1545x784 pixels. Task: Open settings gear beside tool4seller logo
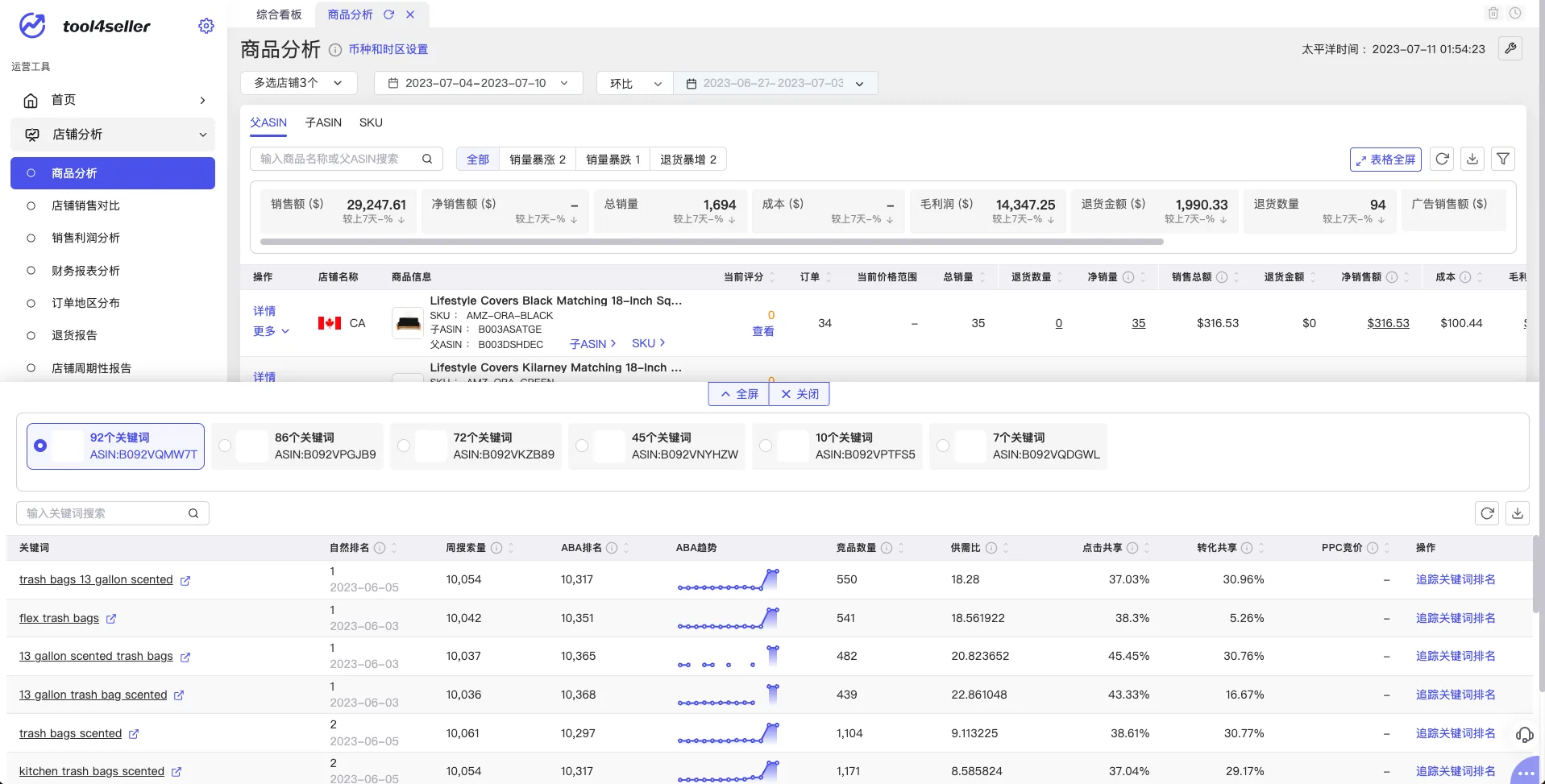[x=206, y=26]
